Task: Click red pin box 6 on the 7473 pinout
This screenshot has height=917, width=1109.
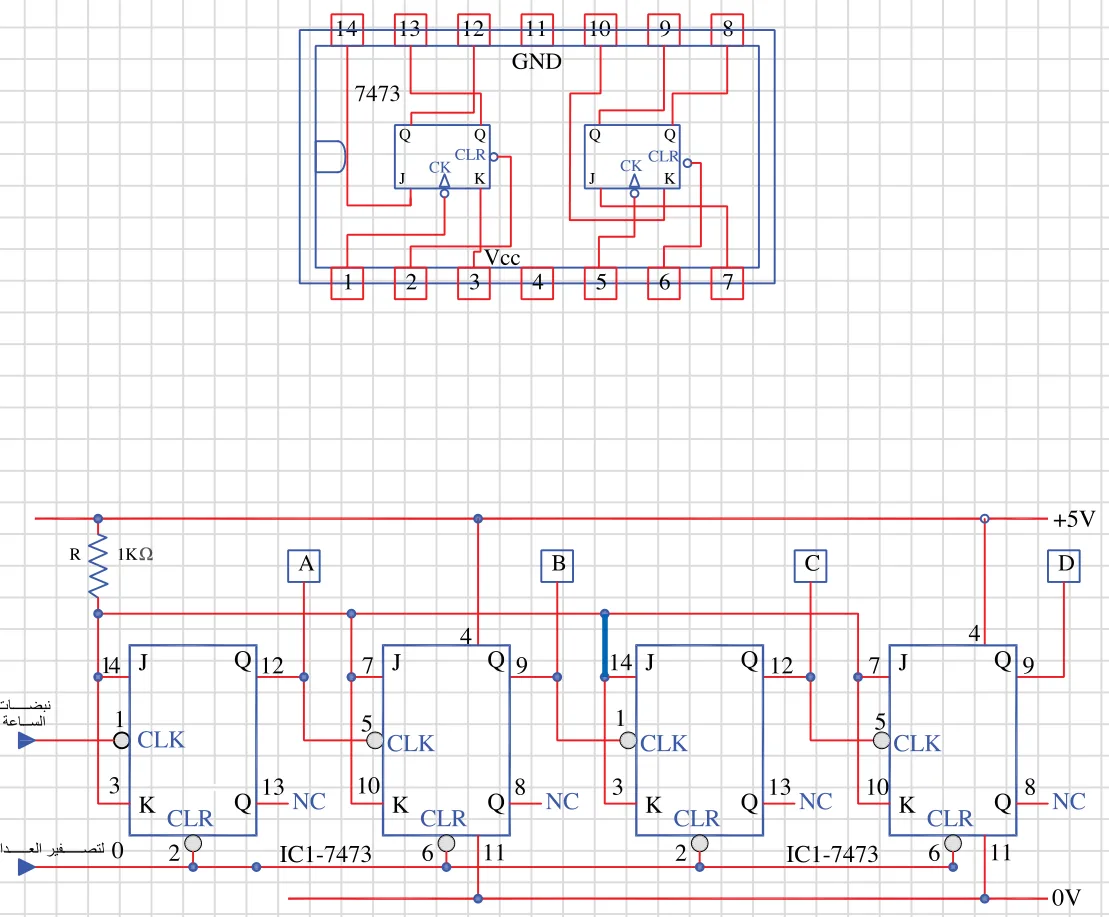Action: pos(664,283)
